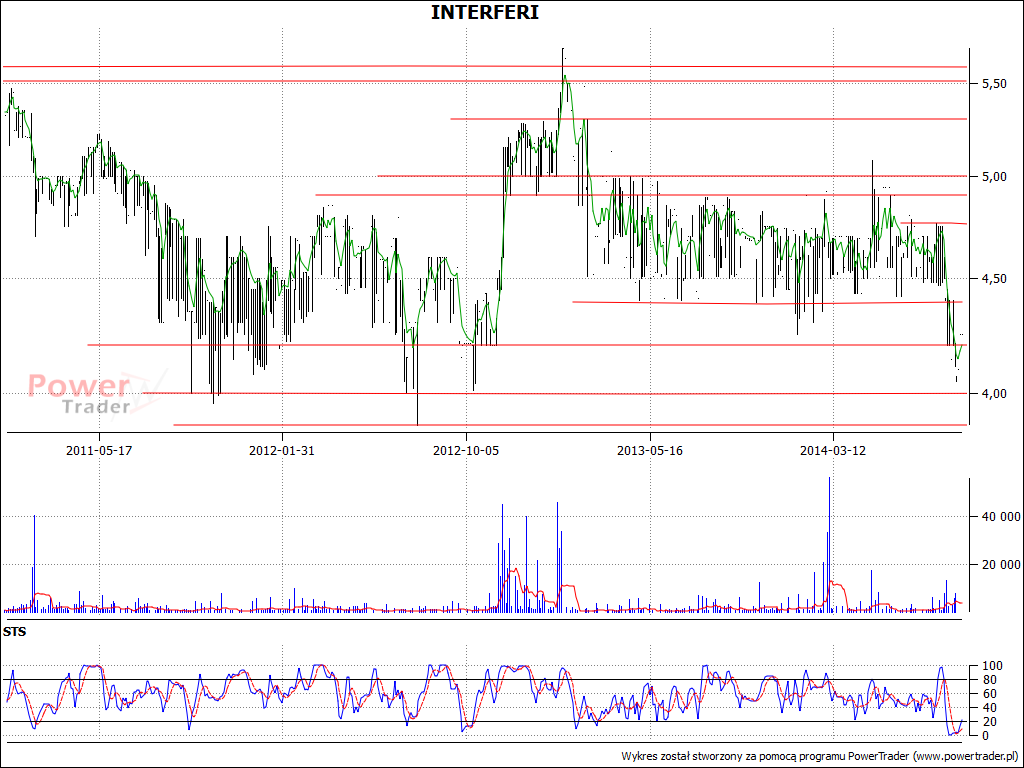Click the 40 000 volume axis label

(x=1001, y=517)
